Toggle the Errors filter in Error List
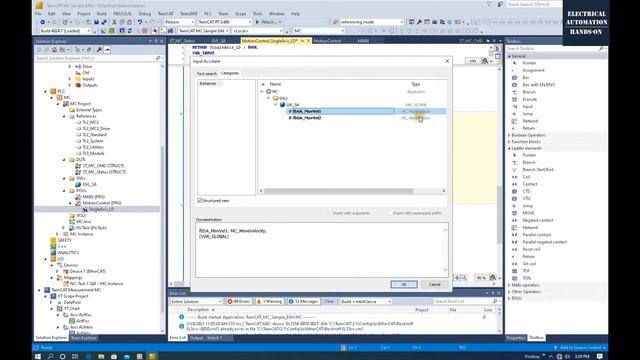Image resolution: width=640 pixels, height=360 pixels. [238, 301]
